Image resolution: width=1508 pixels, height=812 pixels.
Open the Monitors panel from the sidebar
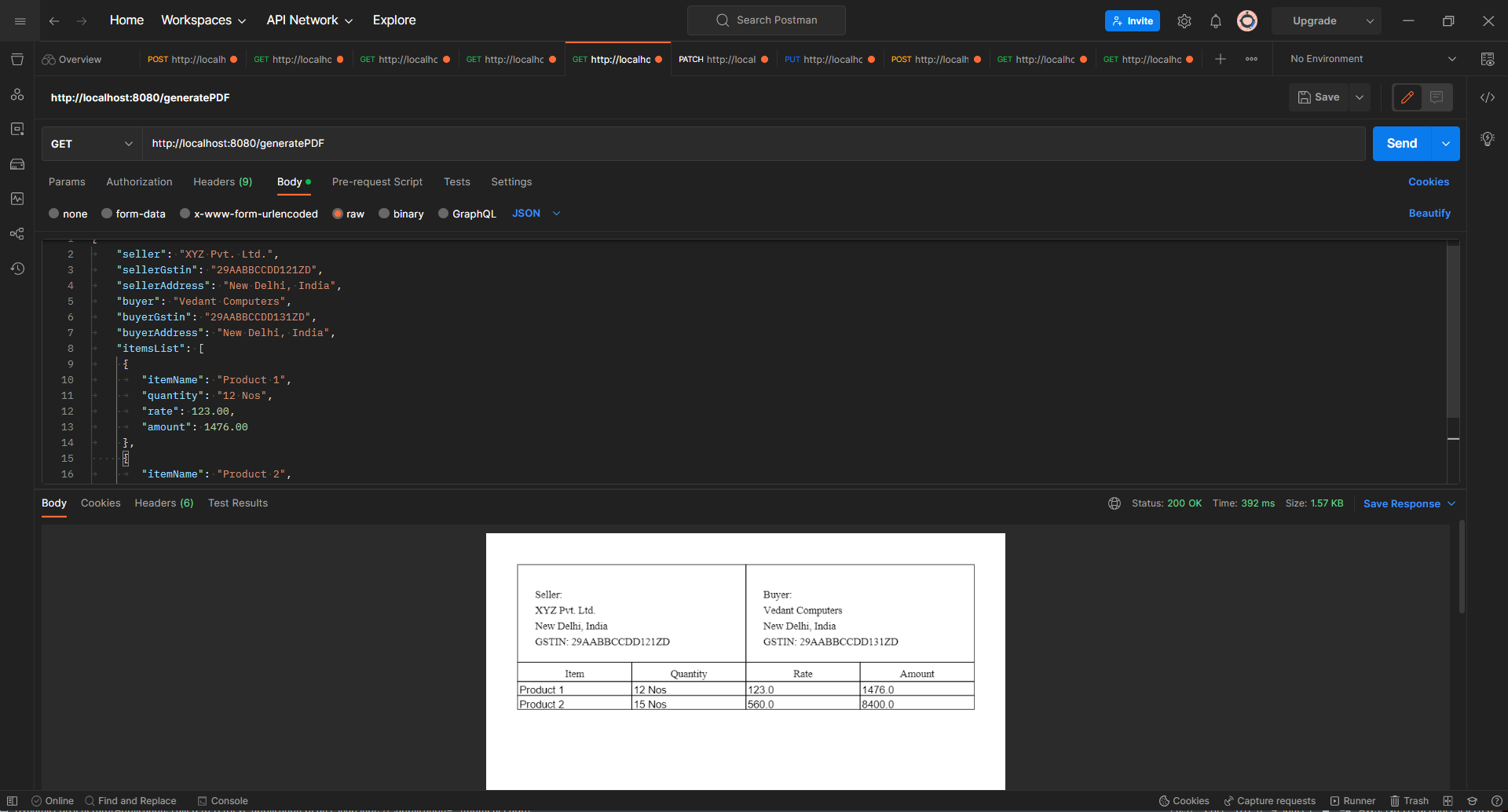[x=17, y=199]
